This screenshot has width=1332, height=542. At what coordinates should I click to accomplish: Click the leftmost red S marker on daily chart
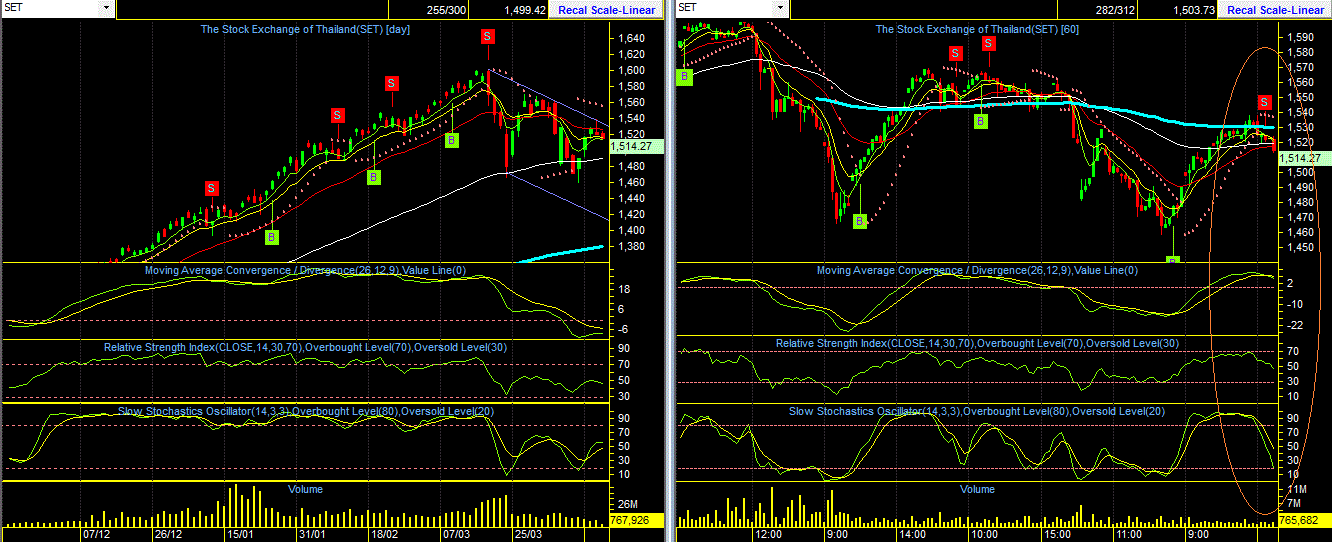[212, 188]
